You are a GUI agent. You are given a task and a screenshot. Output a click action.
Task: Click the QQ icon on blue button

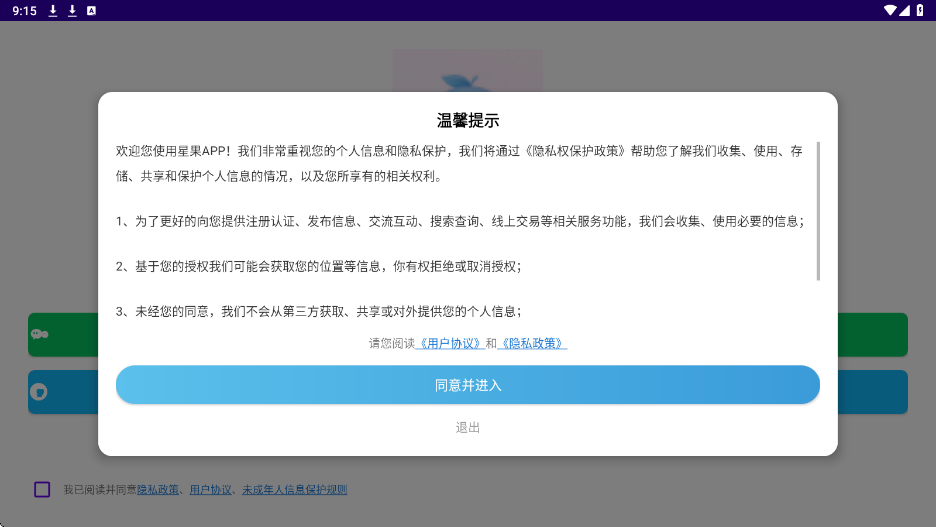(x=39, y=392)
